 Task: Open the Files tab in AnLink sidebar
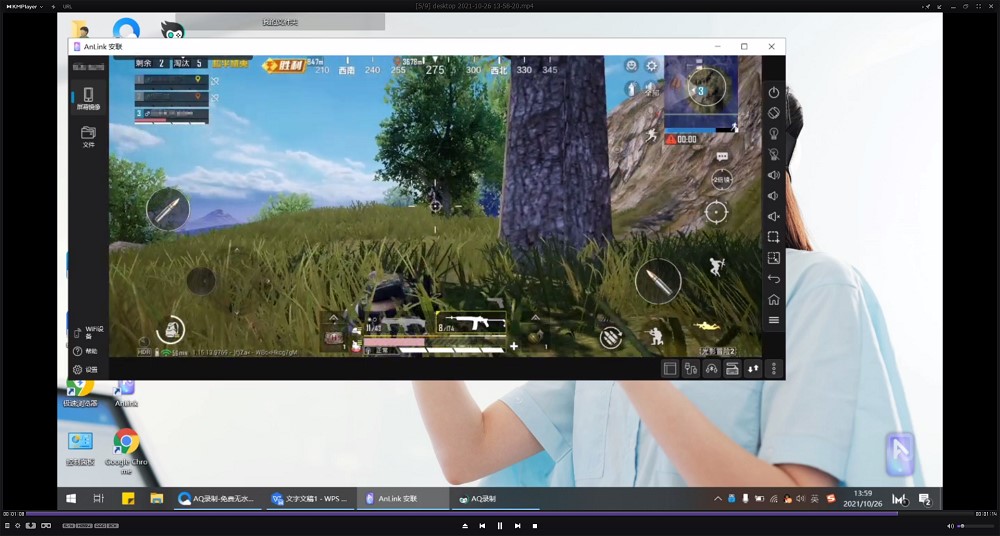[88, 137]
